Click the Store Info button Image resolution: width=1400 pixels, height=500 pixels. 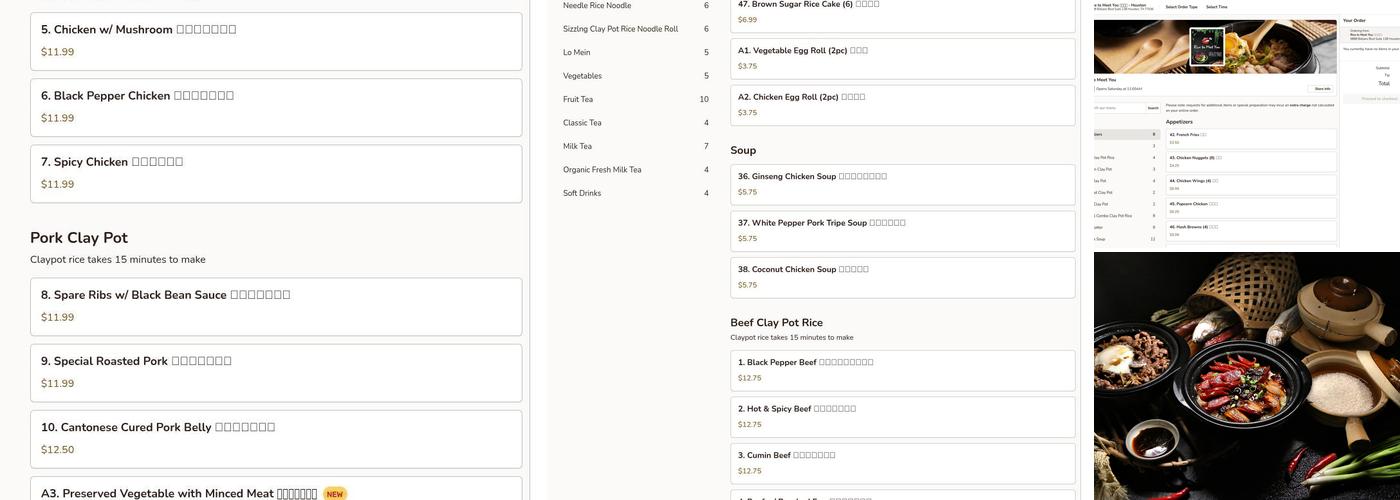(x=1322, y=89)
